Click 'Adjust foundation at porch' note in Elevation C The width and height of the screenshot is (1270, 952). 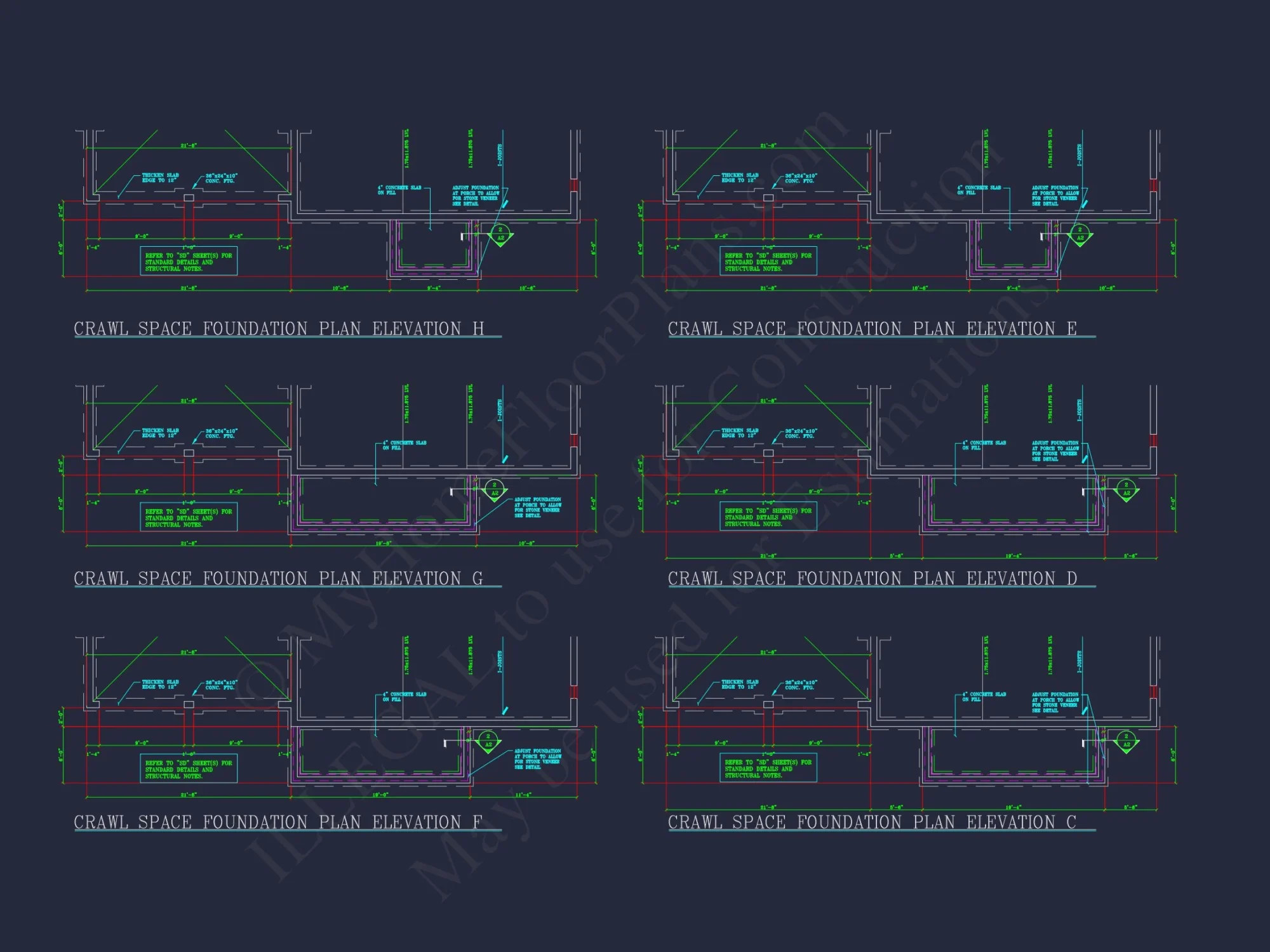click(1055, 703)
